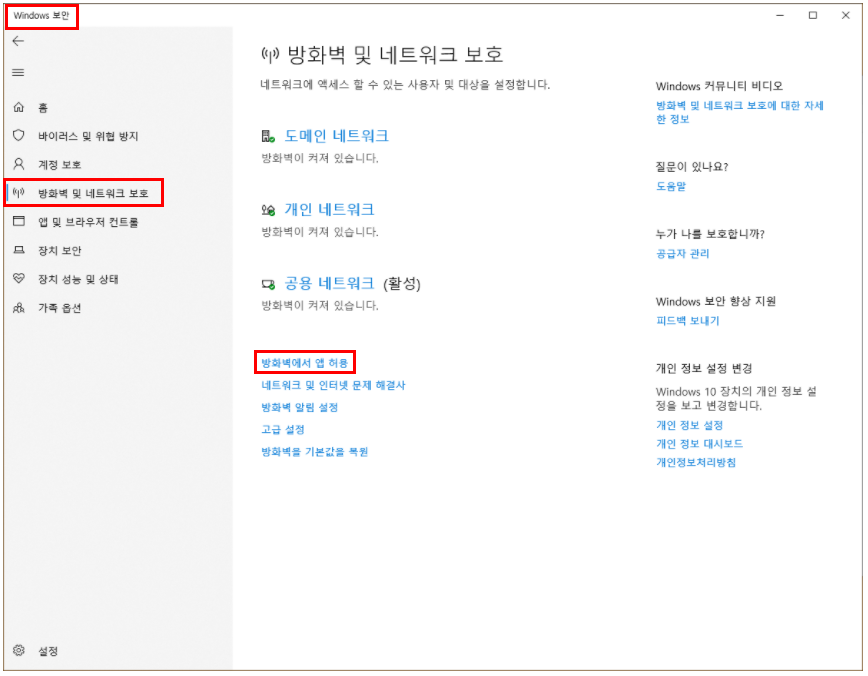
Task: Click the shield icon for virus protection
Action: tap(19, 136)
